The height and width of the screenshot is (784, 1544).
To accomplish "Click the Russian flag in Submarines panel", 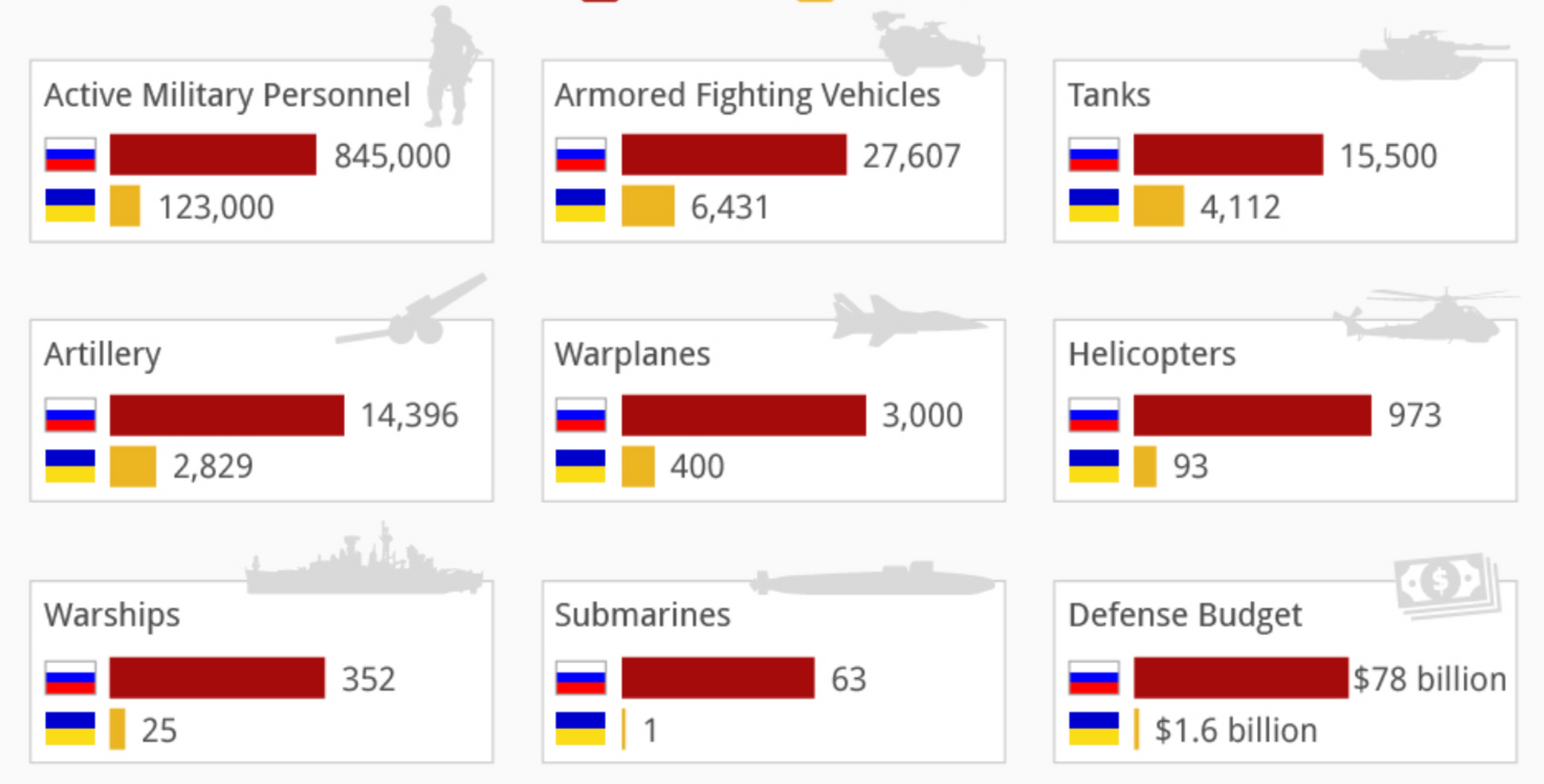I will click(x=581, y=678).
